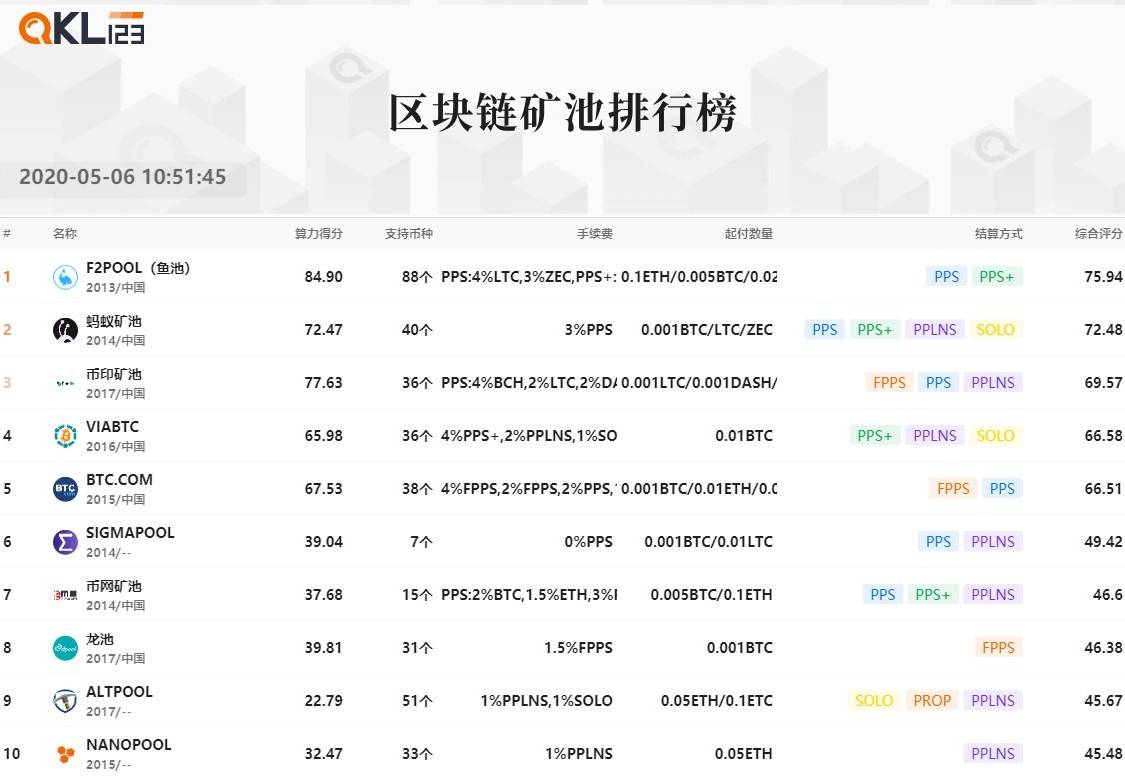Click SIGMAPOOL fee 0%PPS

coord(588,542)
